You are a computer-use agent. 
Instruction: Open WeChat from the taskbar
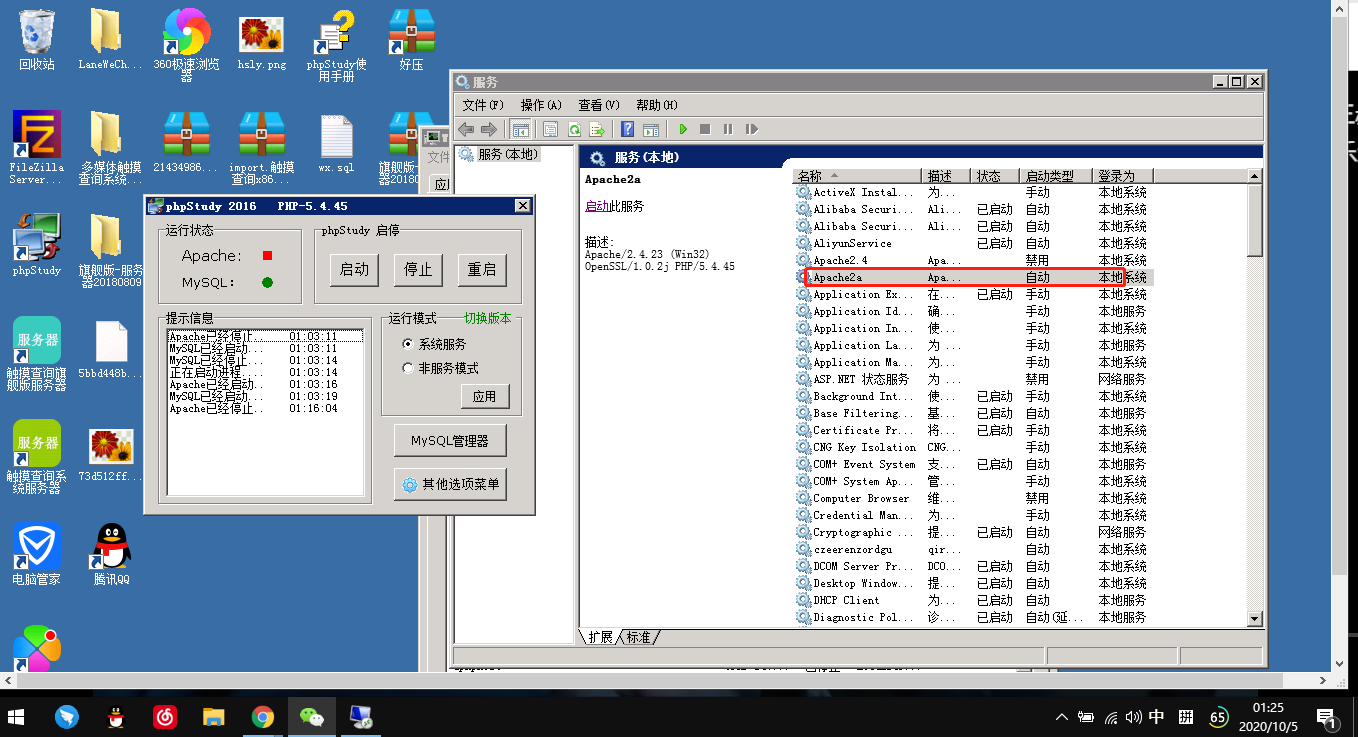click(312, 717)
